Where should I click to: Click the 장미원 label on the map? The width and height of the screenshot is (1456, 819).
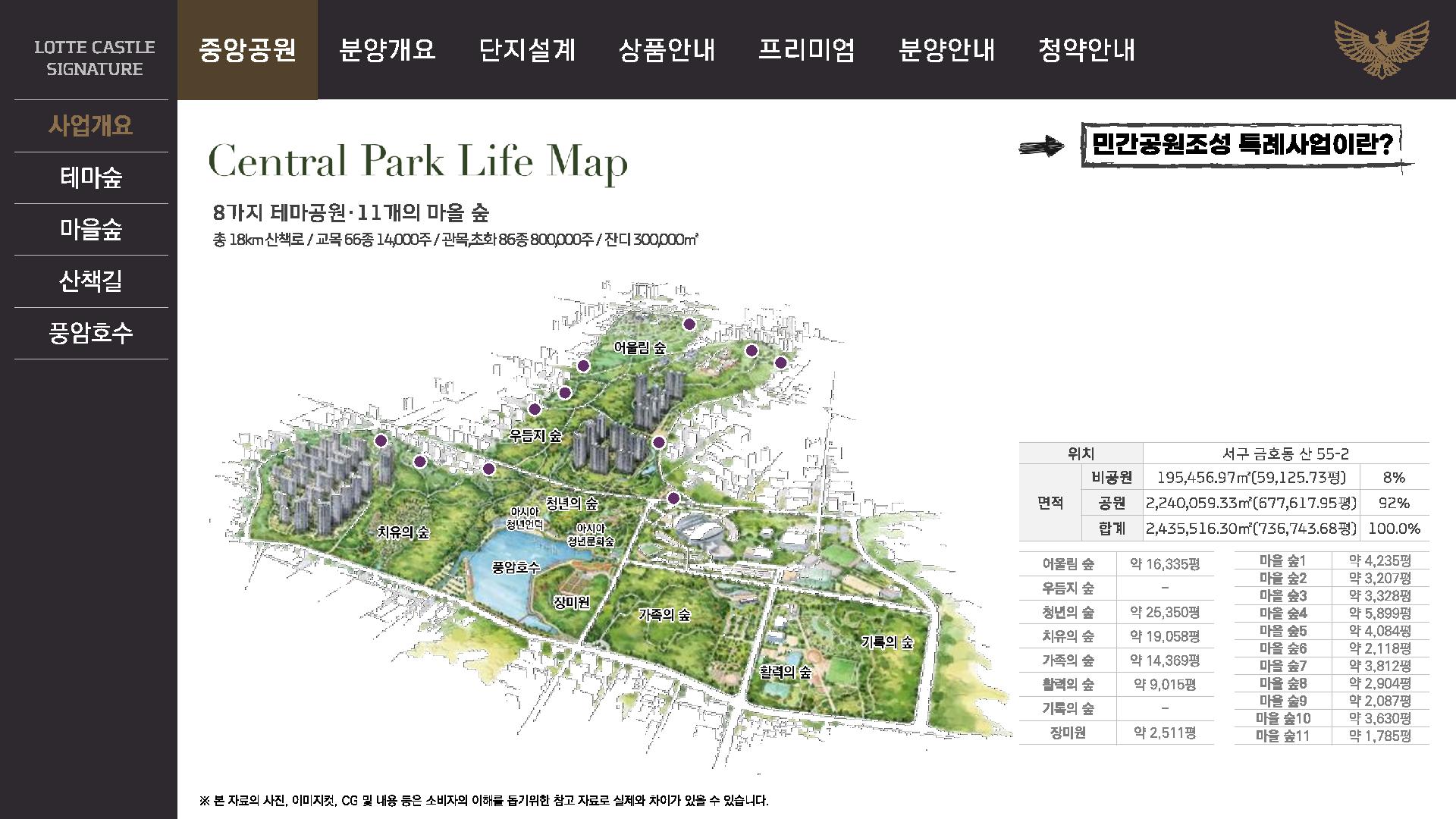point(571,603)
